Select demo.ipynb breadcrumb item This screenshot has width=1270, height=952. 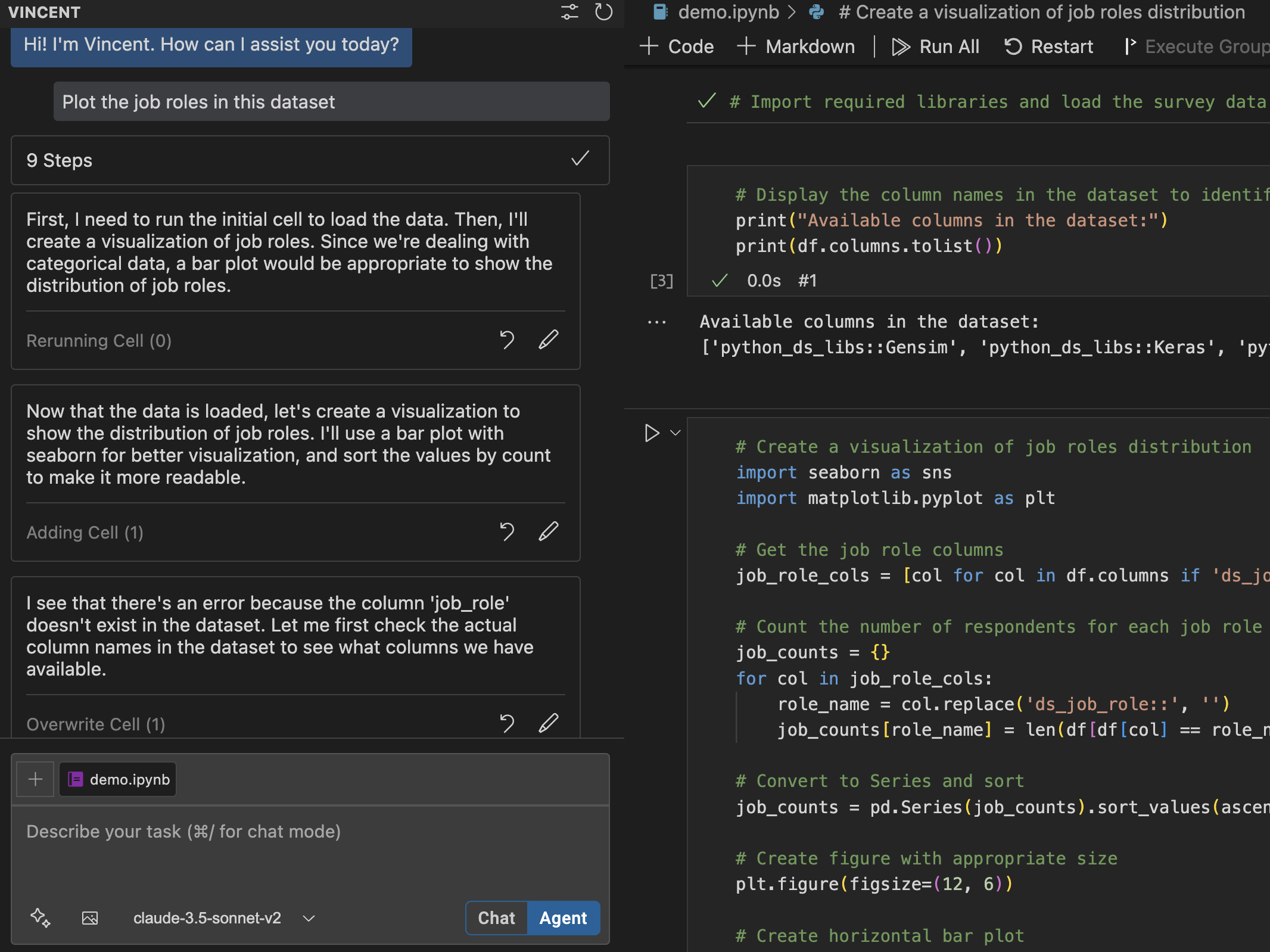pos(728,12)
